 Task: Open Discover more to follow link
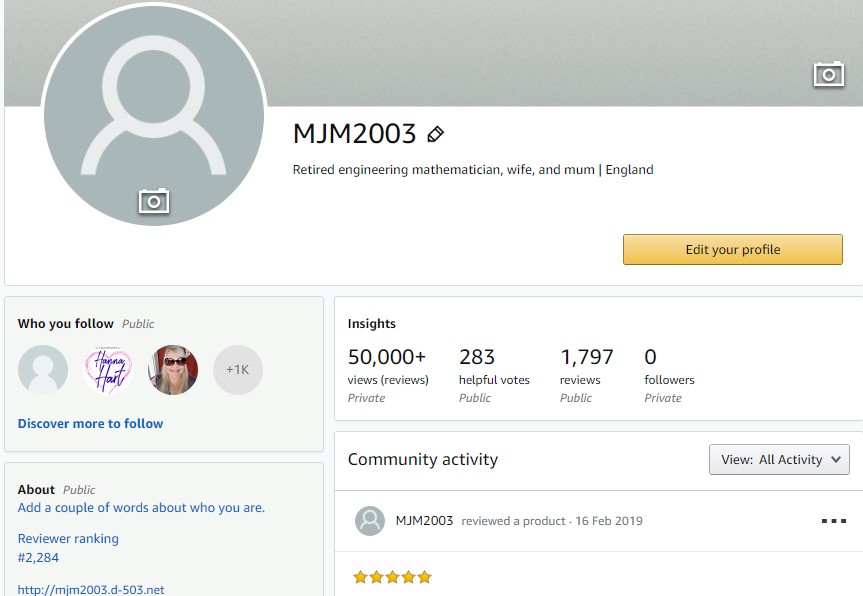(x=90, y=423)
